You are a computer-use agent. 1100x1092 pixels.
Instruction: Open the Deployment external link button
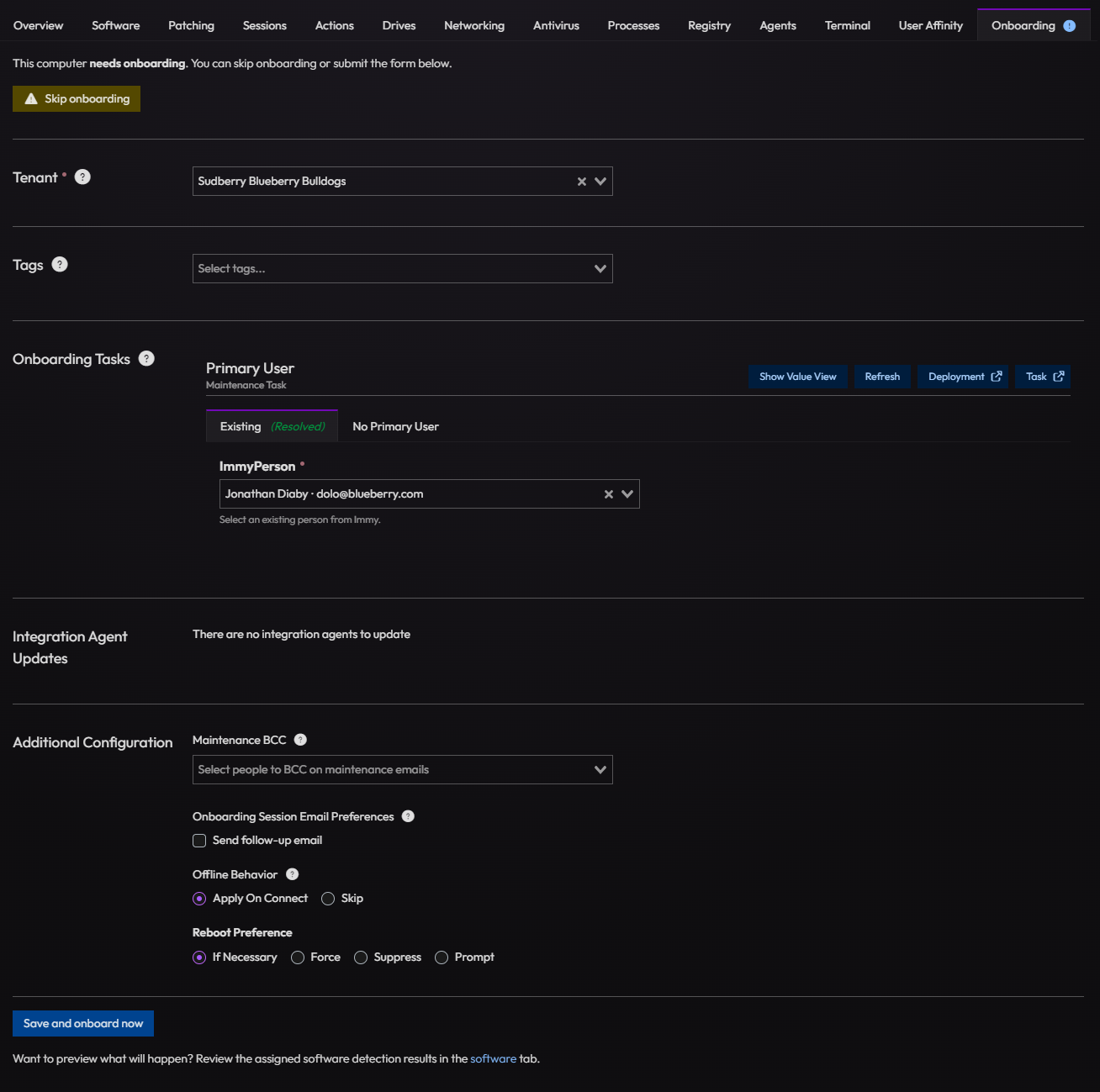963,377
